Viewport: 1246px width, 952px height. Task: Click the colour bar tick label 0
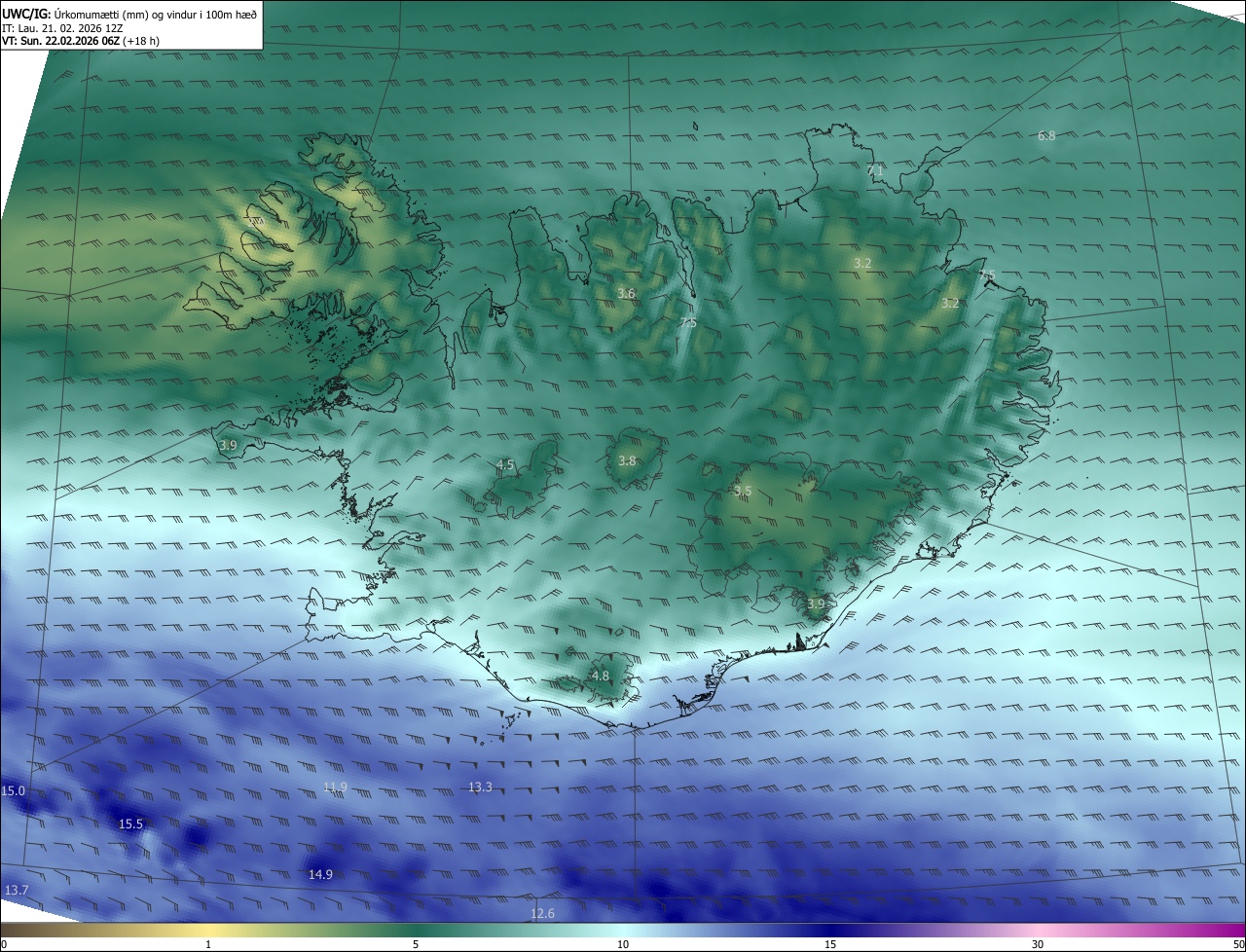point(3,944)
